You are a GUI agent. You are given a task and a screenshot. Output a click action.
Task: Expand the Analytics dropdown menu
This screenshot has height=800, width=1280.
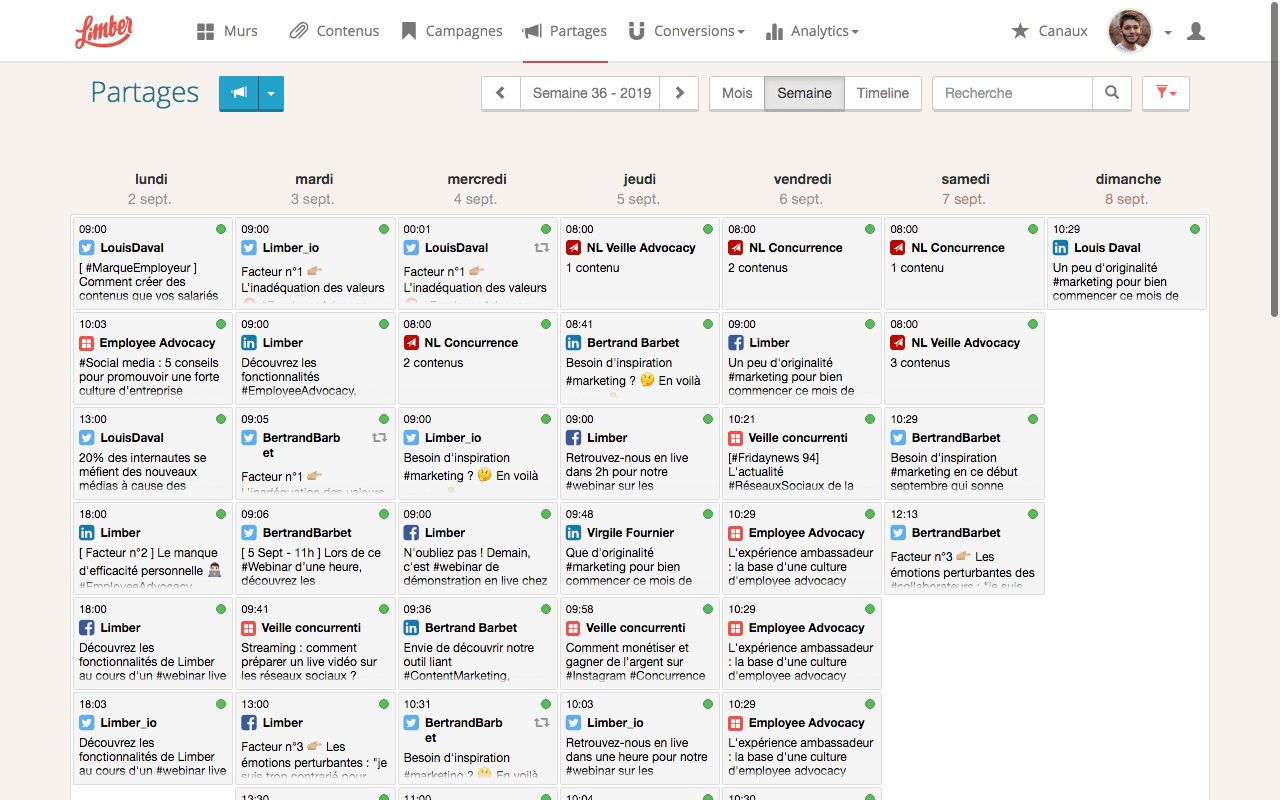click(x=812, y=31)
